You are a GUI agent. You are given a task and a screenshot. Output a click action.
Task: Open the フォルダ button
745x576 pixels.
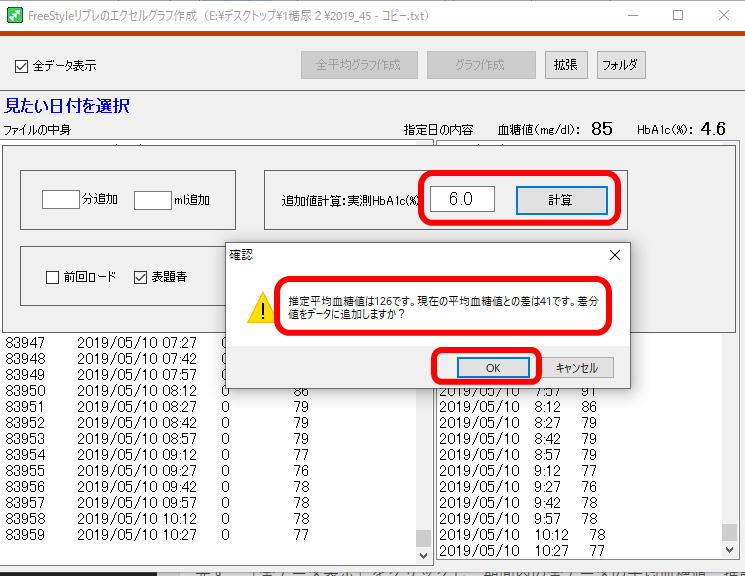pyautogui.click(x=621, y=65)
